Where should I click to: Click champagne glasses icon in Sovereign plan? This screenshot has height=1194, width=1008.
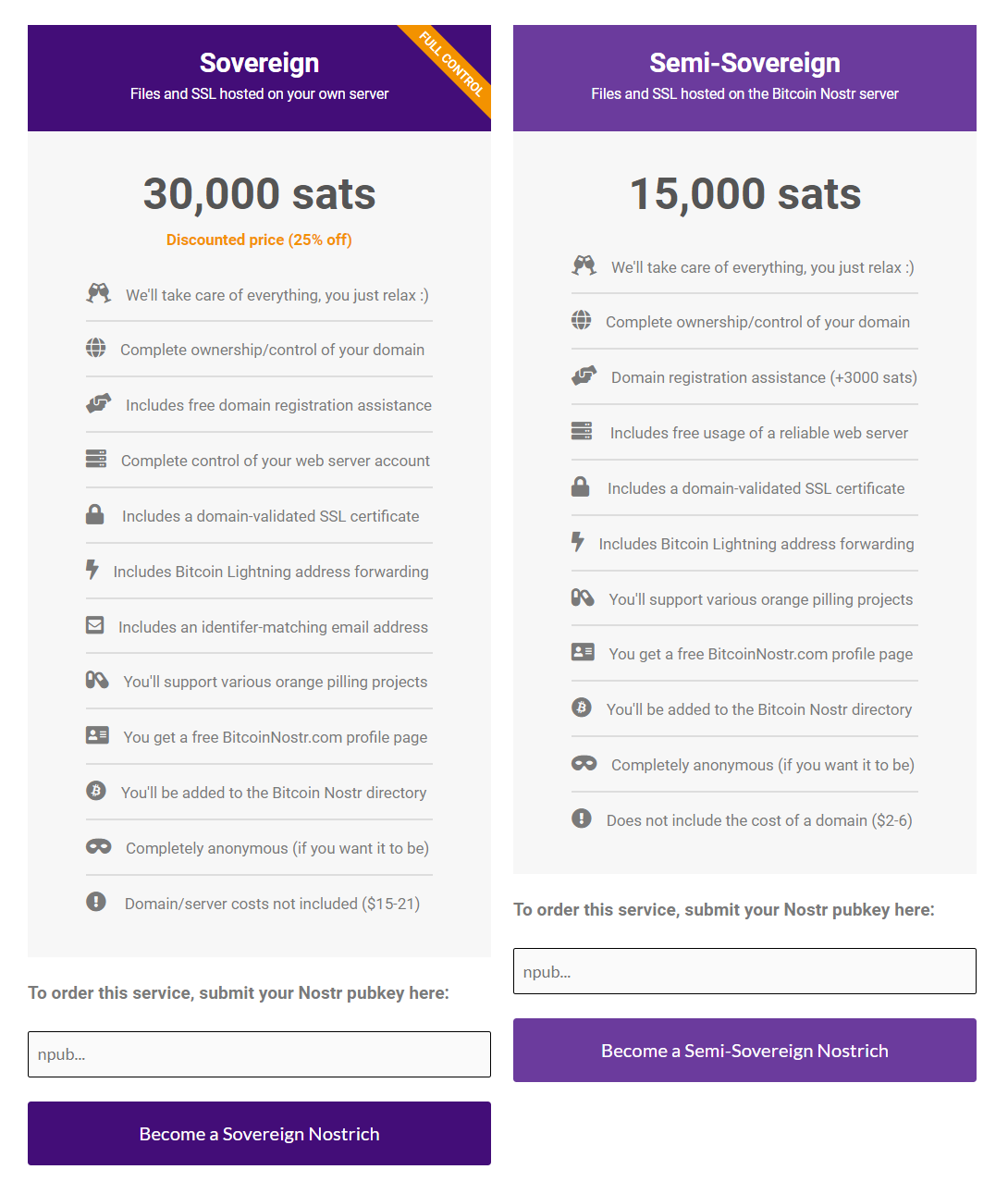(98, 293)
